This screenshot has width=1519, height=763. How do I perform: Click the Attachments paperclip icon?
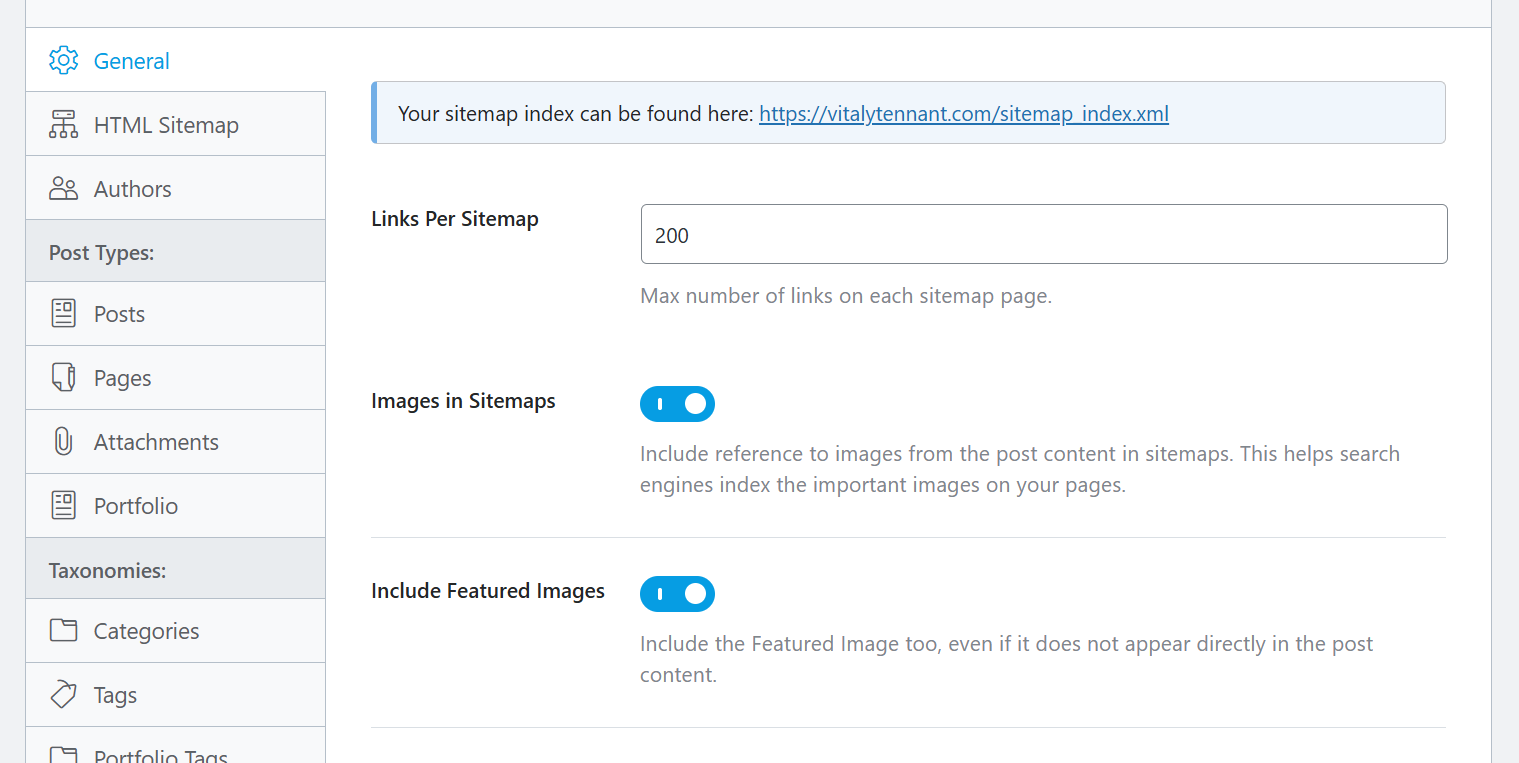63,442
